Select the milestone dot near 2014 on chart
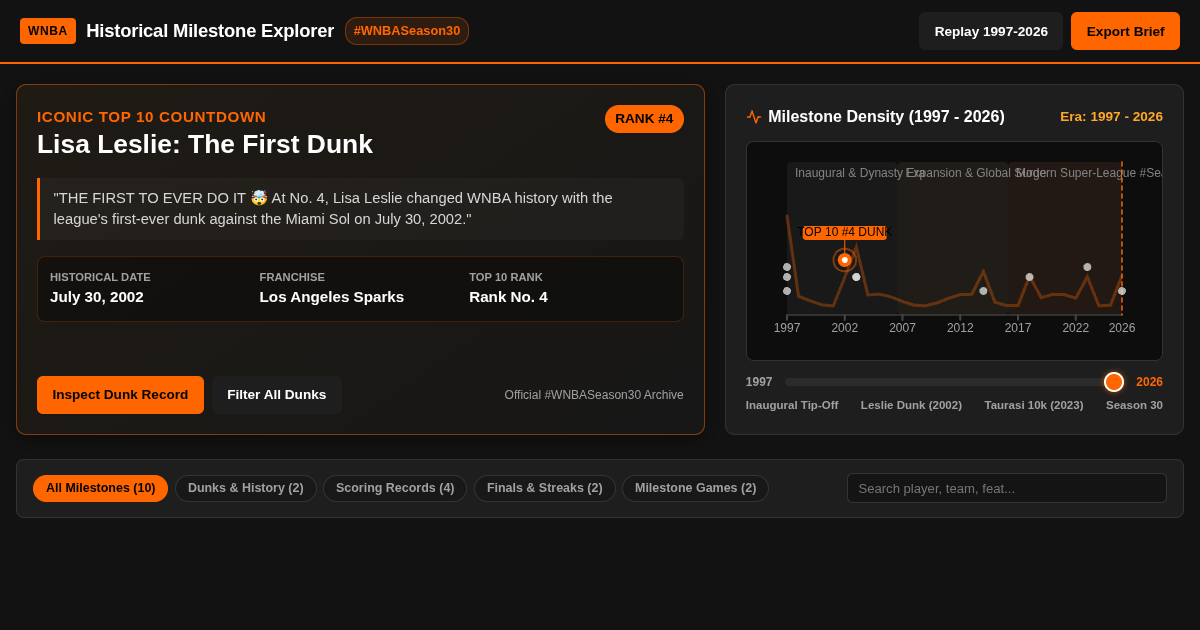Viewport: 1200px width, 630px height. tap(983, 291)
